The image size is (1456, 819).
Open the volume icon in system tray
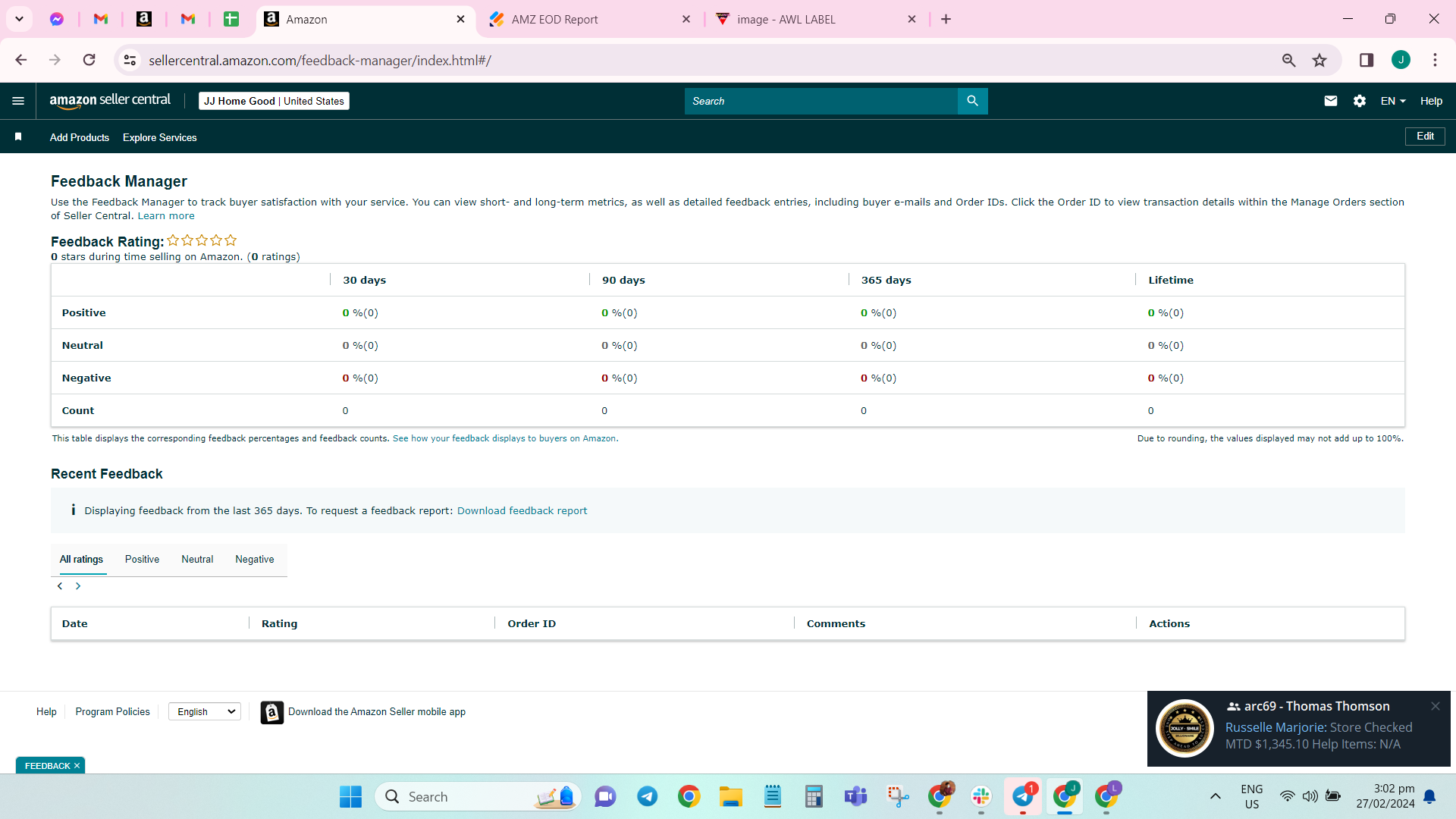point(1310,796)
